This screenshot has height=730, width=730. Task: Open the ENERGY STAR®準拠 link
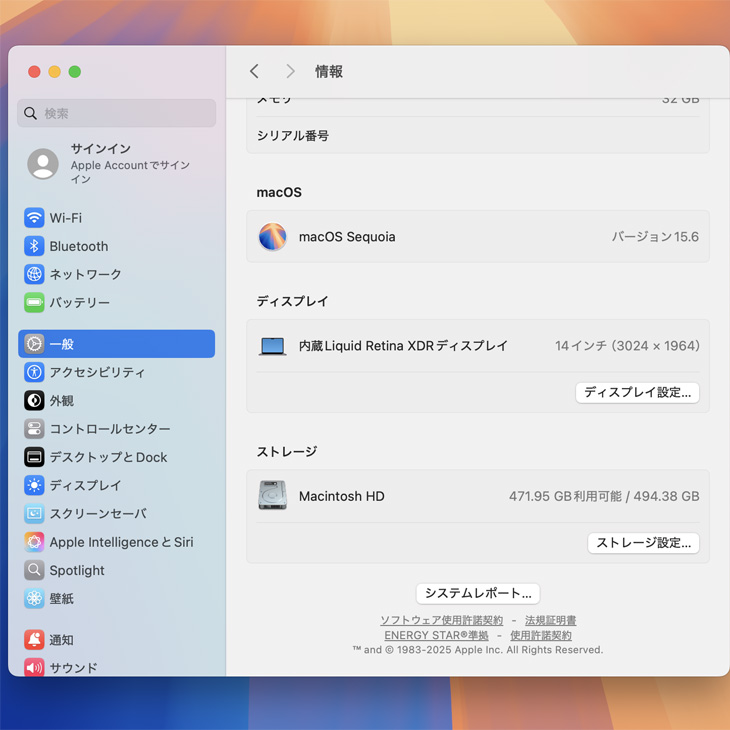point(436,635)
